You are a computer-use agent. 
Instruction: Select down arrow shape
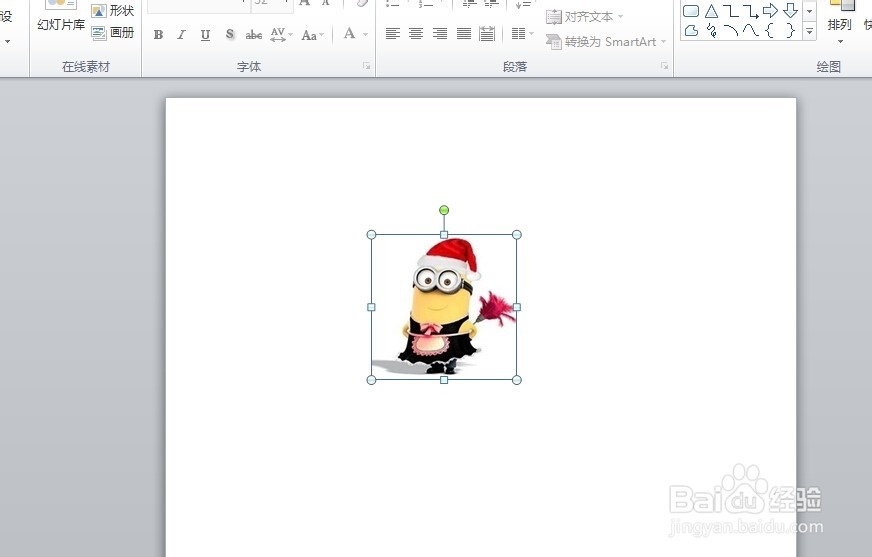pyautogui.click(x=790, y=11)
